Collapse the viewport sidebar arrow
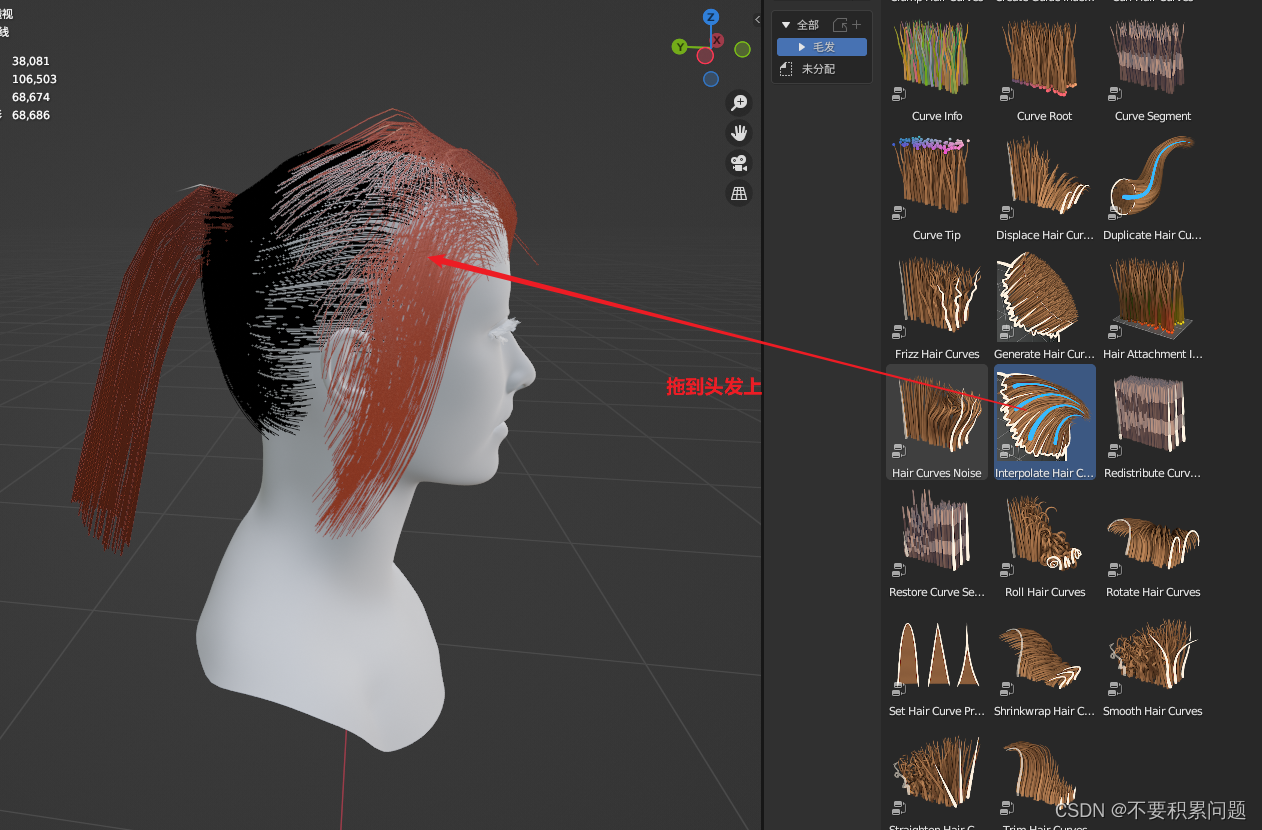Image resolution: width=1262 pixels, height=830 pixels. [x=757, y=19]
